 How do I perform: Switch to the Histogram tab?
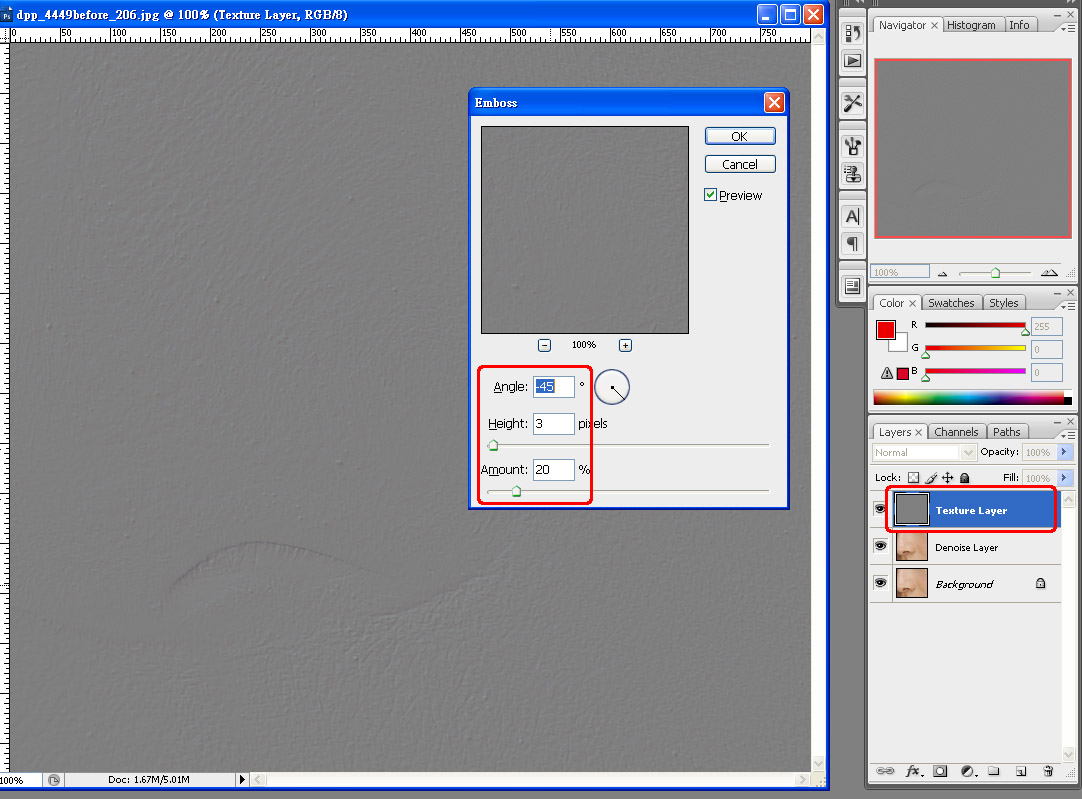click(971, 25)
